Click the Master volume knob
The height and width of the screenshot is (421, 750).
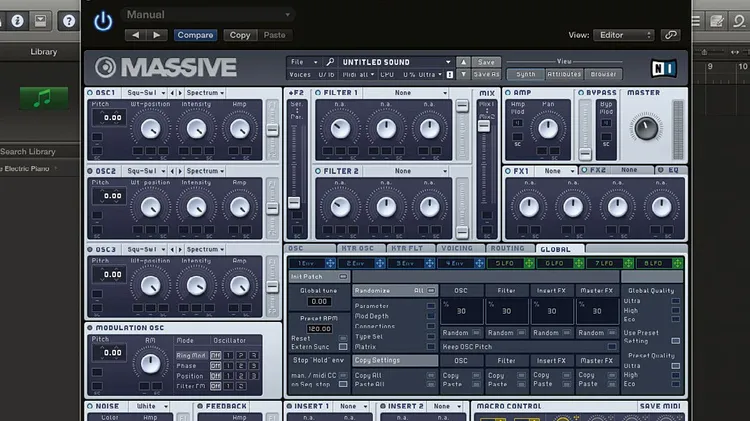(646, 128)
